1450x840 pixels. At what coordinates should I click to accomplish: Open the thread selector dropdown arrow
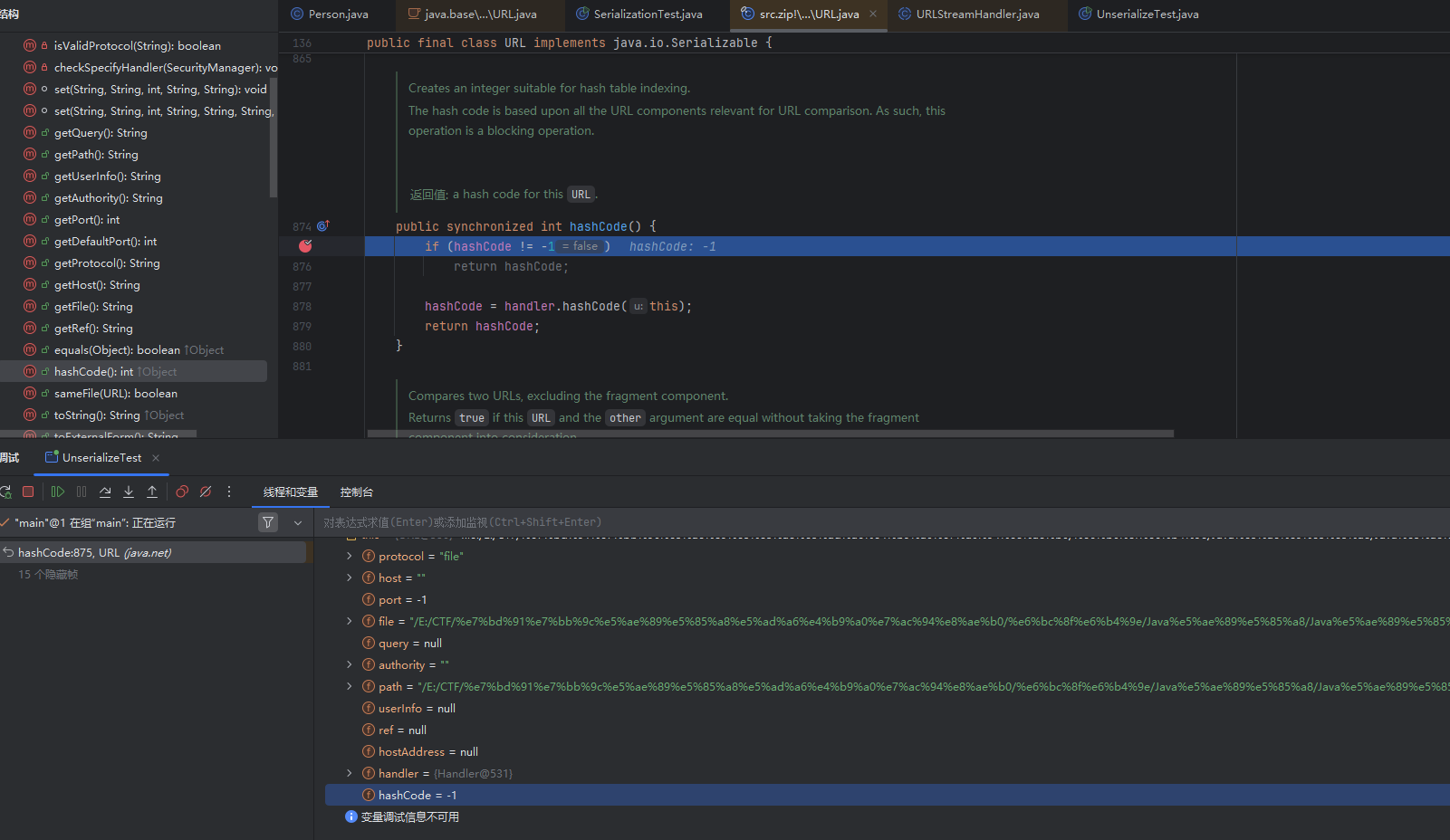(x=297, y=522)
